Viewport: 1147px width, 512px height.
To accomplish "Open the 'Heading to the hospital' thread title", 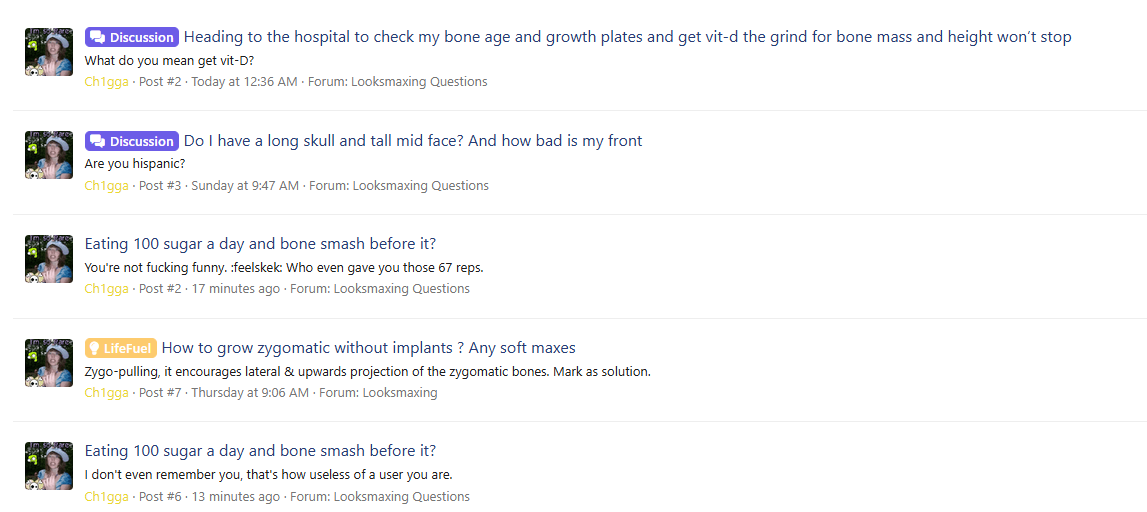I will click(x=628, y=37).
